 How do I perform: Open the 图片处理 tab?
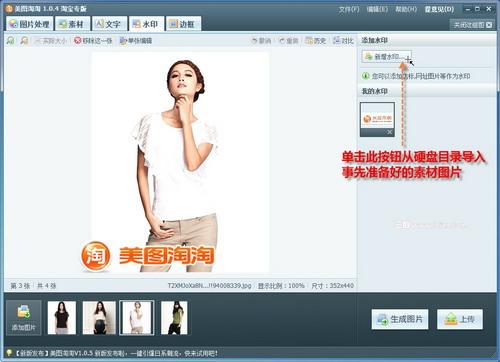(29, 24)
